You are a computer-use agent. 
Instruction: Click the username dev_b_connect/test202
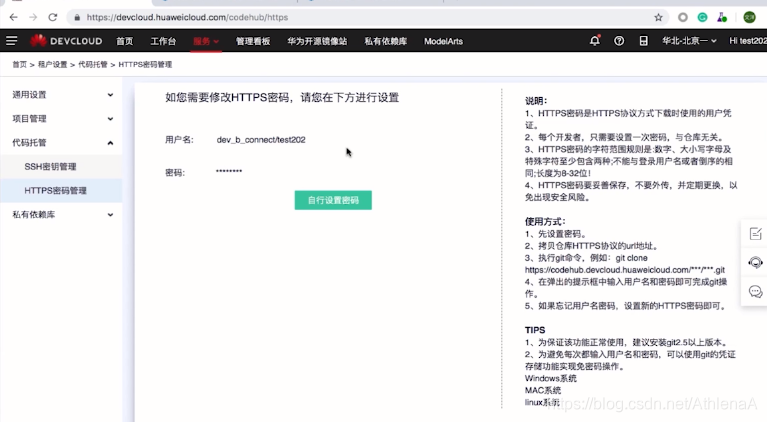[261, 140]
